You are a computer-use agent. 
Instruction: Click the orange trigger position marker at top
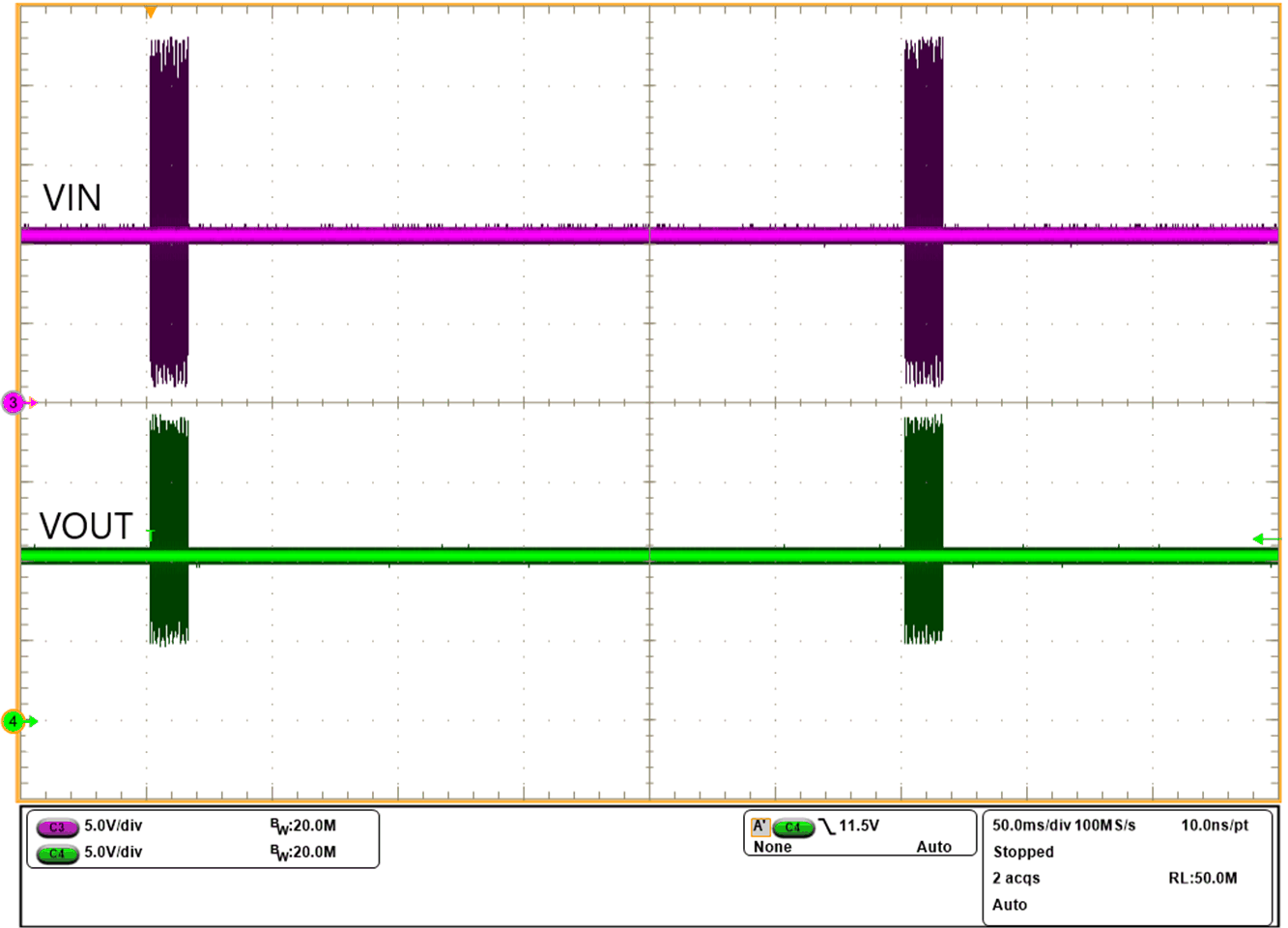click(x=149, y=10)
